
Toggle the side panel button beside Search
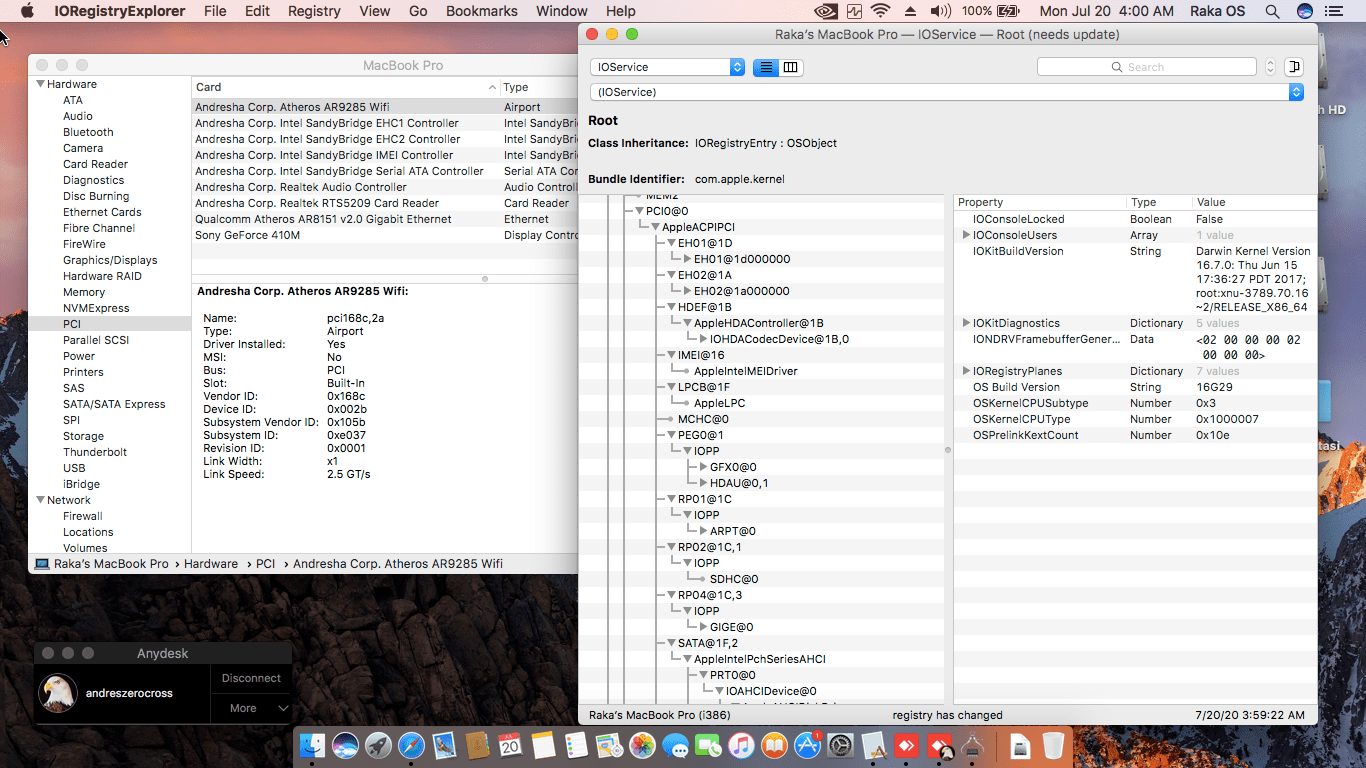coord(1295,67)
